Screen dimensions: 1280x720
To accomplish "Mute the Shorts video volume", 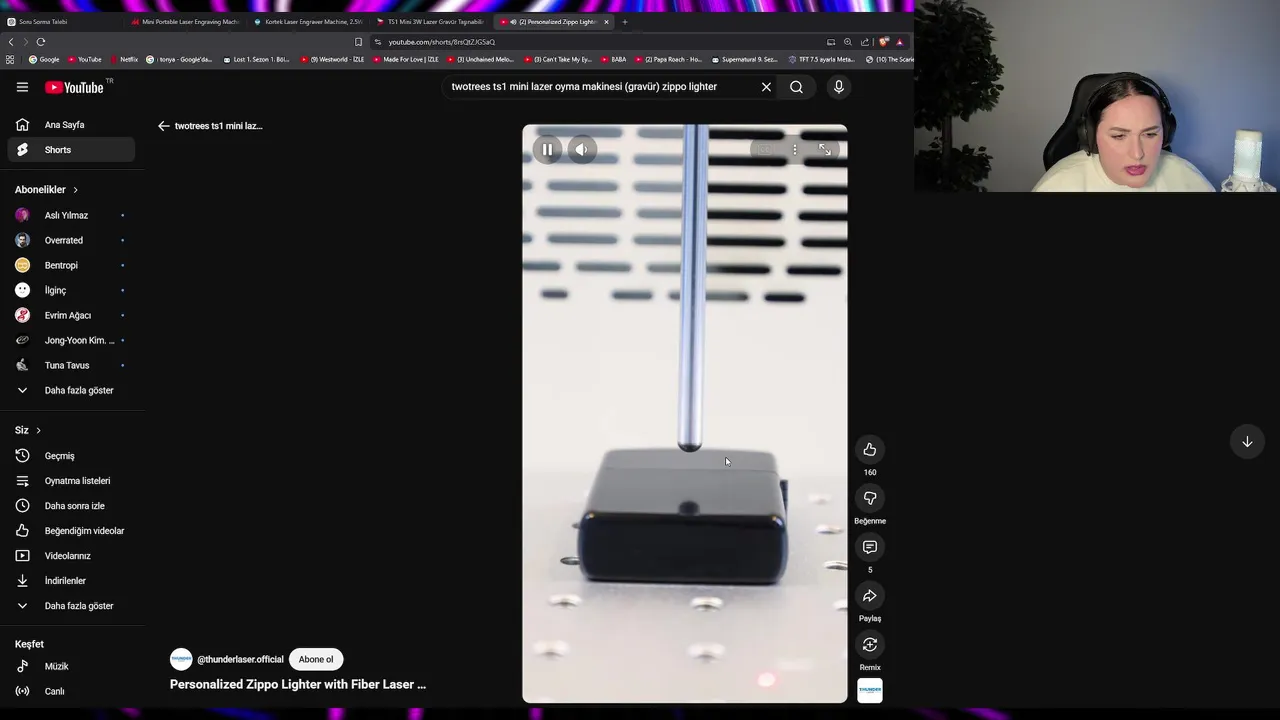I will point(581,150).
